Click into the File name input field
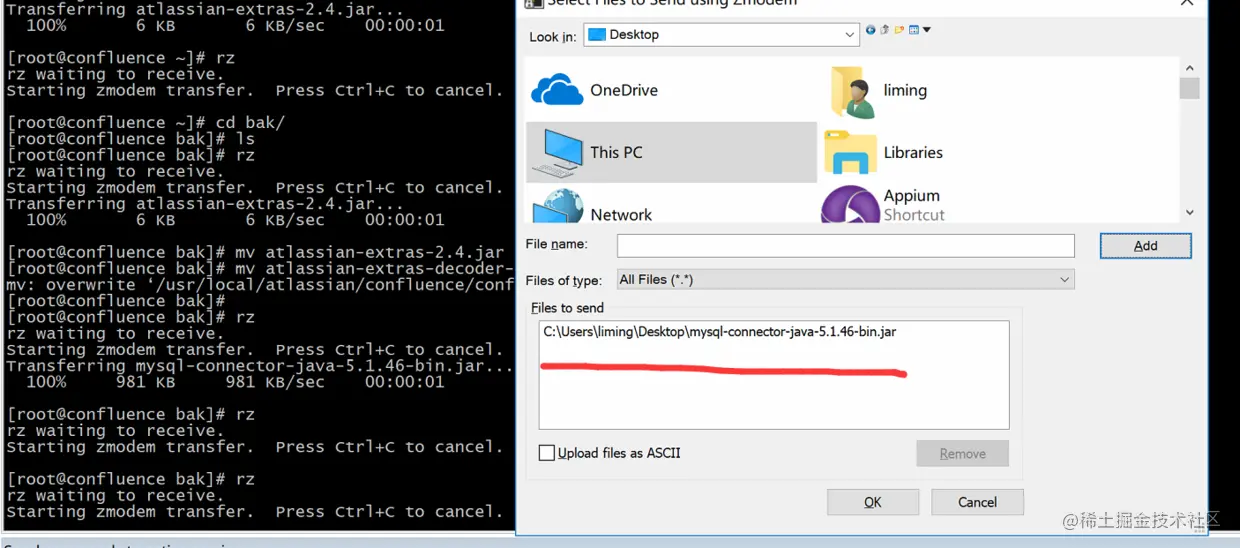1240x548 pixels. click(x=846, y=245)
